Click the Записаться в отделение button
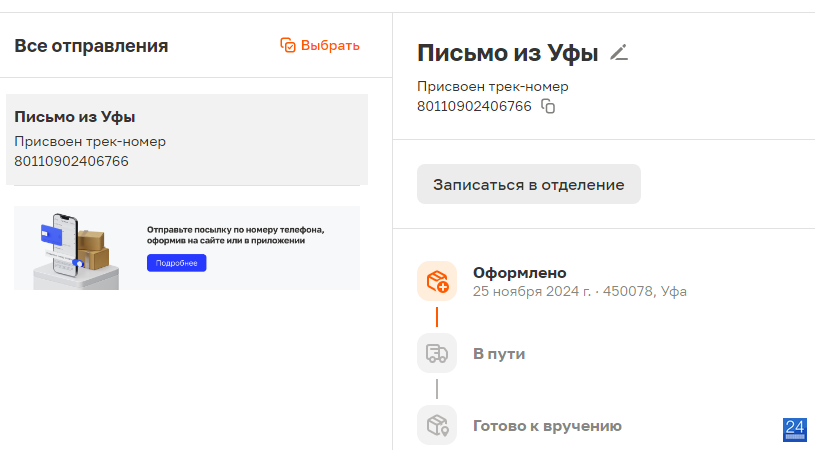The image size is (815, 450). [x=529, y=184]
